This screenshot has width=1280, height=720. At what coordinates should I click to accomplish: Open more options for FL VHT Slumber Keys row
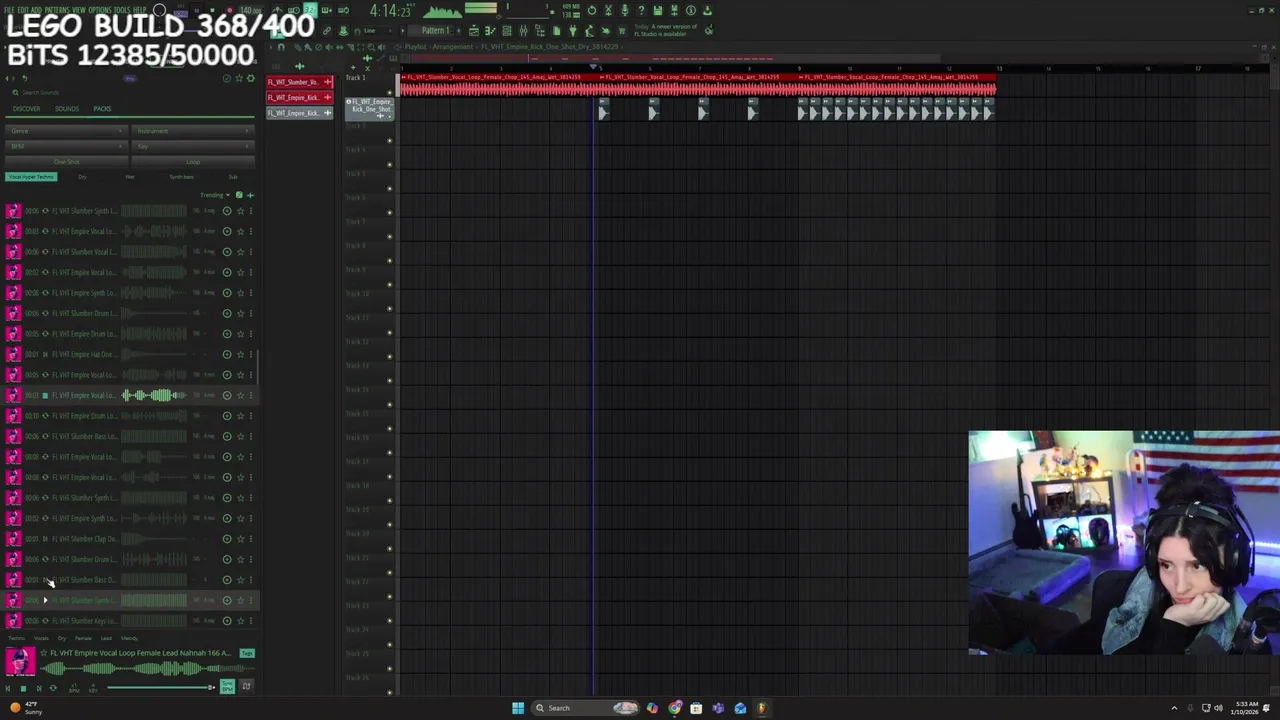tap(251, 621)
